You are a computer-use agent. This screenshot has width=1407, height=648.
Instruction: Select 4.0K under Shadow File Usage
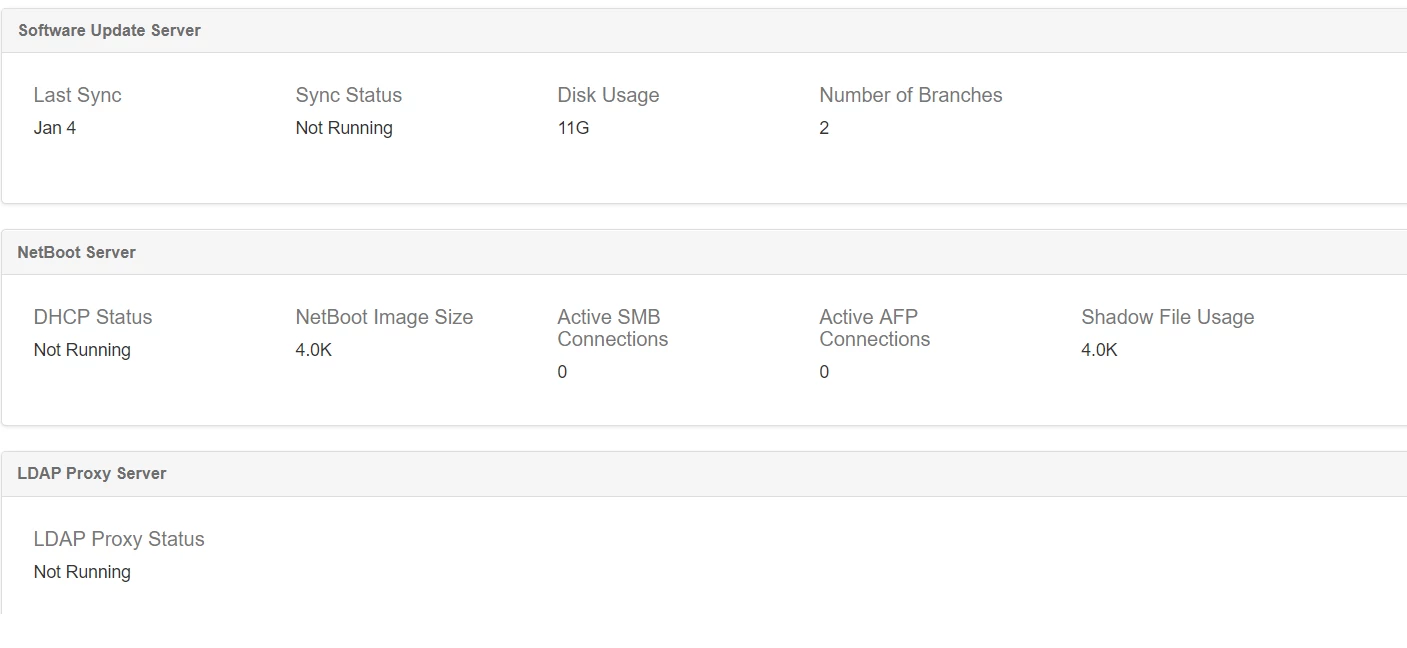tap(1099, 350)
